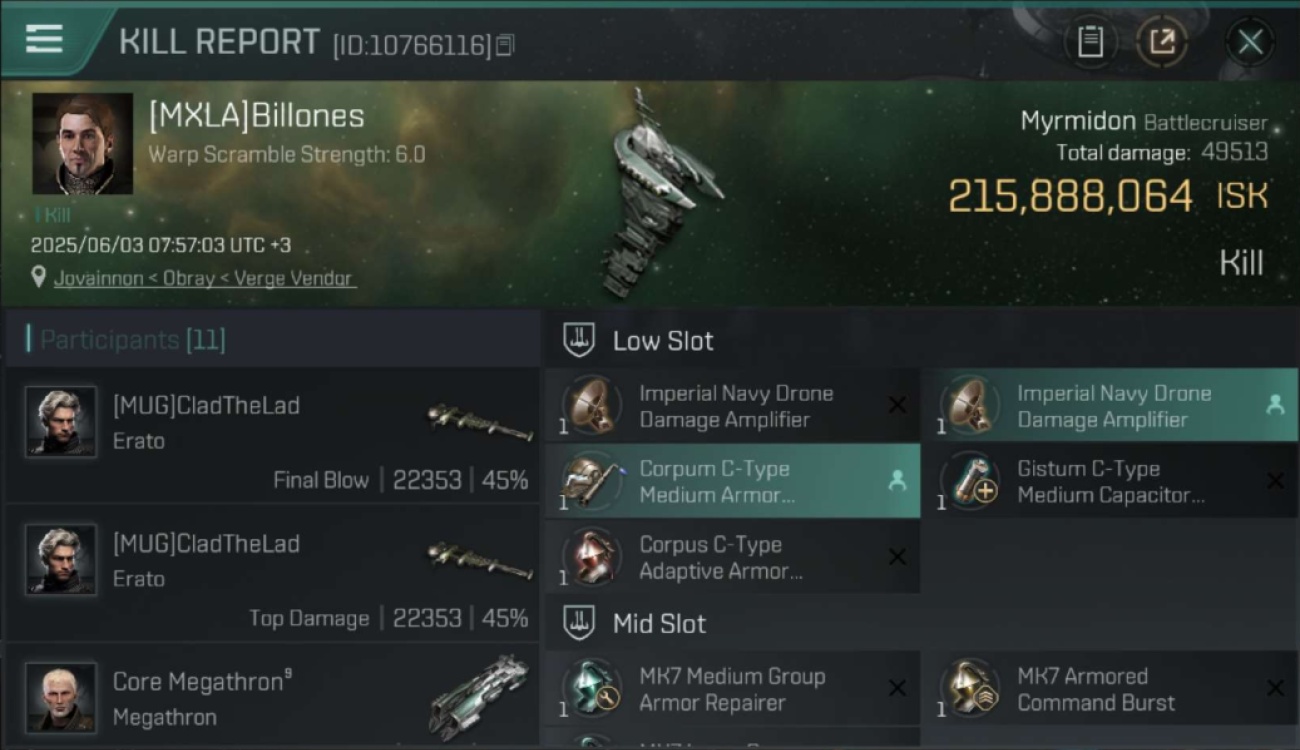Select first Imperial Navy Drone Damage Amplifier icon
The image size is (1300, 750).
click(x=591, y=406)
